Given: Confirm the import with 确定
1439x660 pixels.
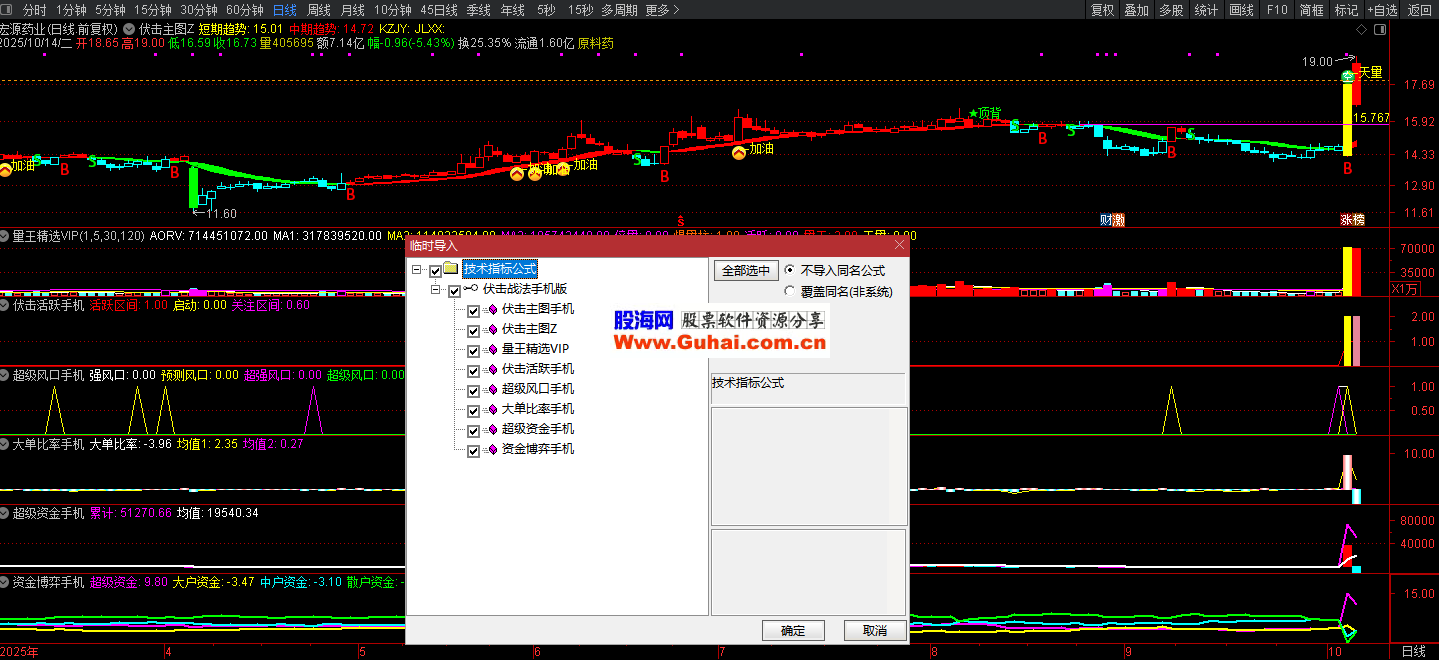Looking at the screenshot, I should click(x=793, y=631).
